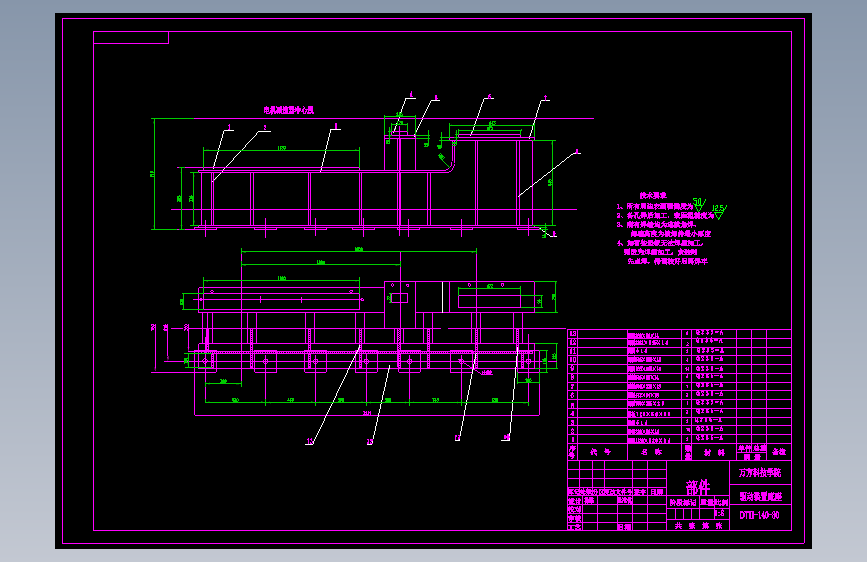Viewport: 867px width, 562px height.
Task: Click the '材料' column header in the parts list
Action: [714, 452]
